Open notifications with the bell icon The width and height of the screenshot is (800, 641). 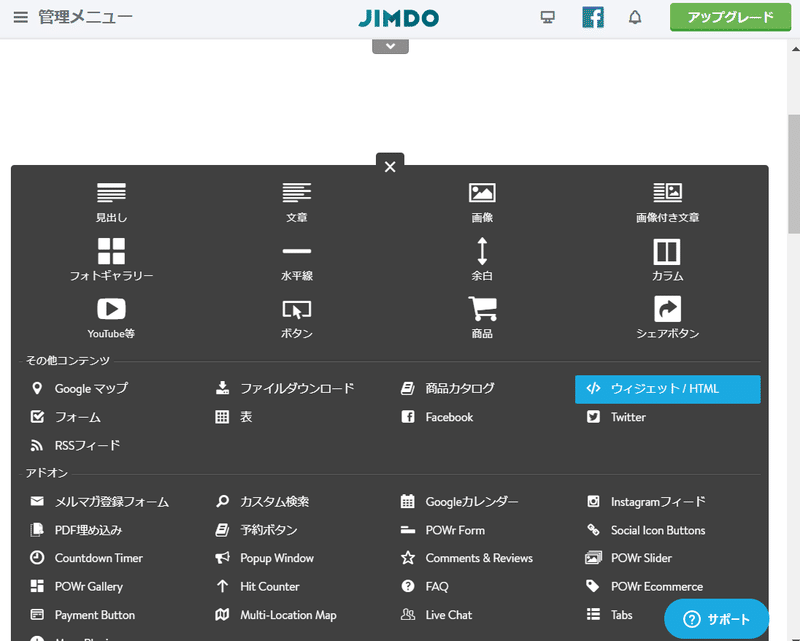[x=635, y=17]
